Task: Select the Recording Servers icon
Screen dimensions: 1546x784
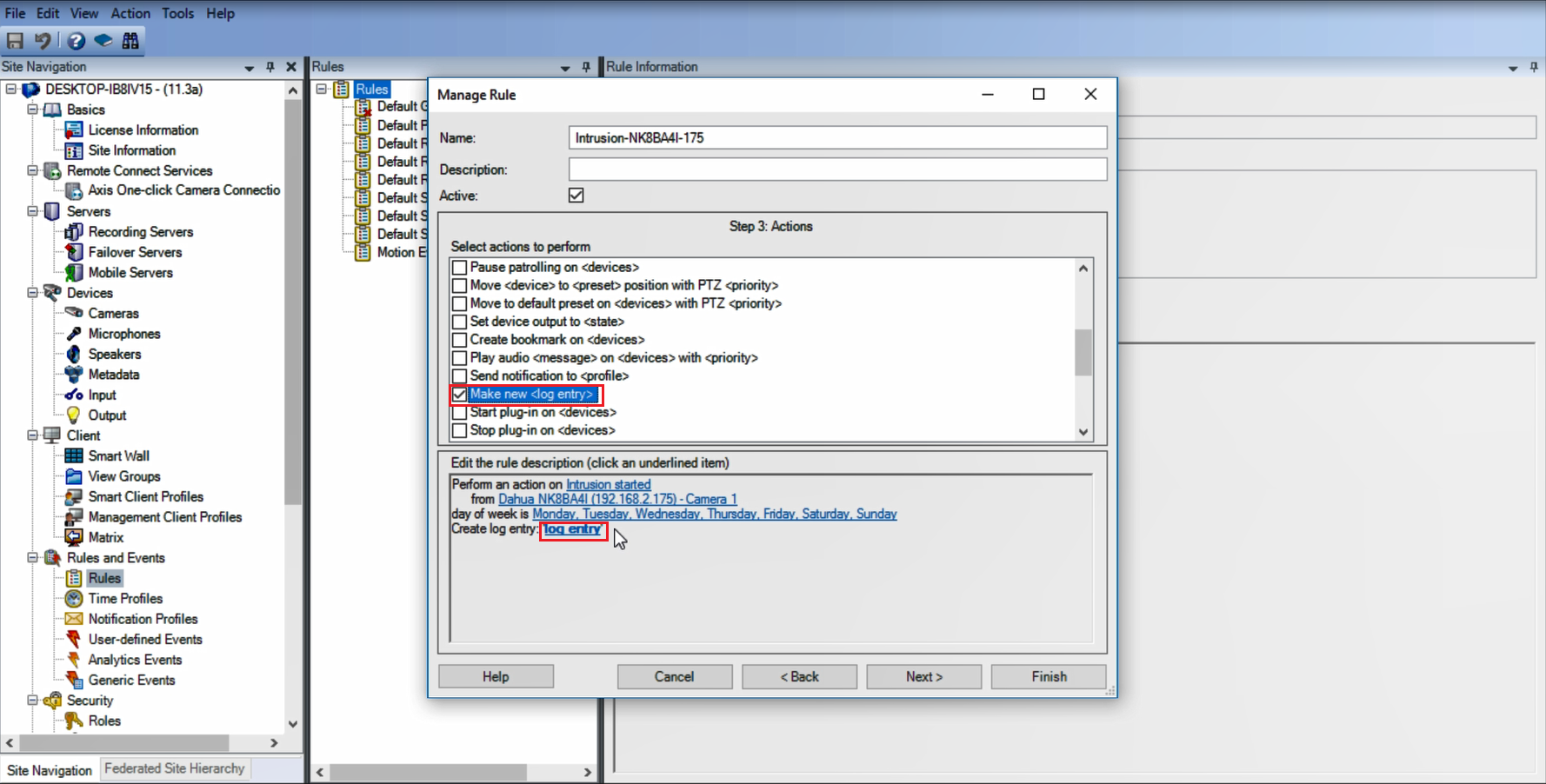Action: pos(74,232)
